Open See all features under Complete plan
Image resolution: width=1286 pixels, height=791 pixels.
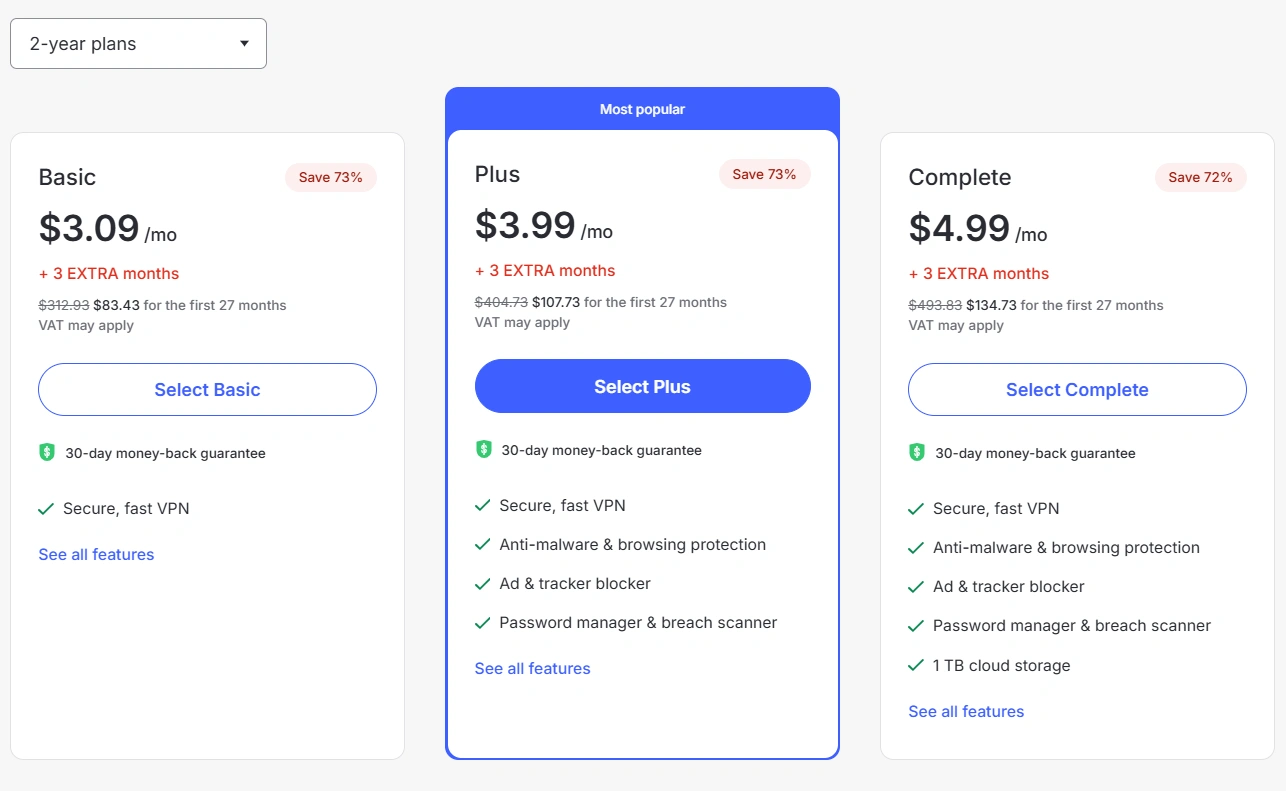[966, 711]
